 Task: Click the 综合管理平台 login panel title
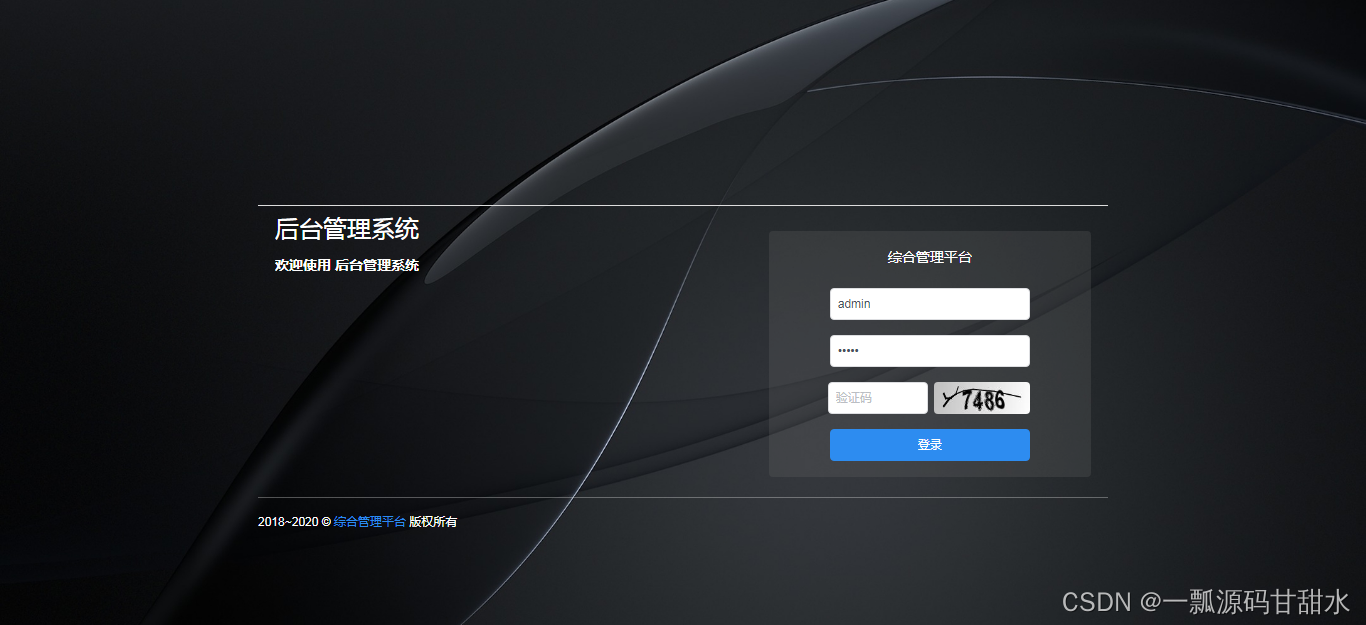tap(930, 257)
